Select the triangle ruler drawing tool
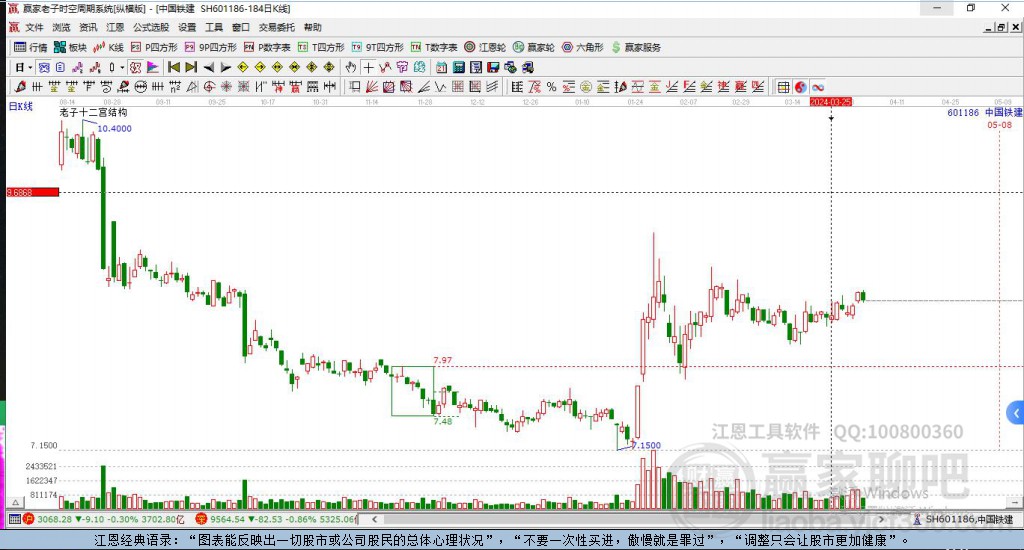This screenshot has width=1024, height=550. pyautogui.click(x=192, y=87)
